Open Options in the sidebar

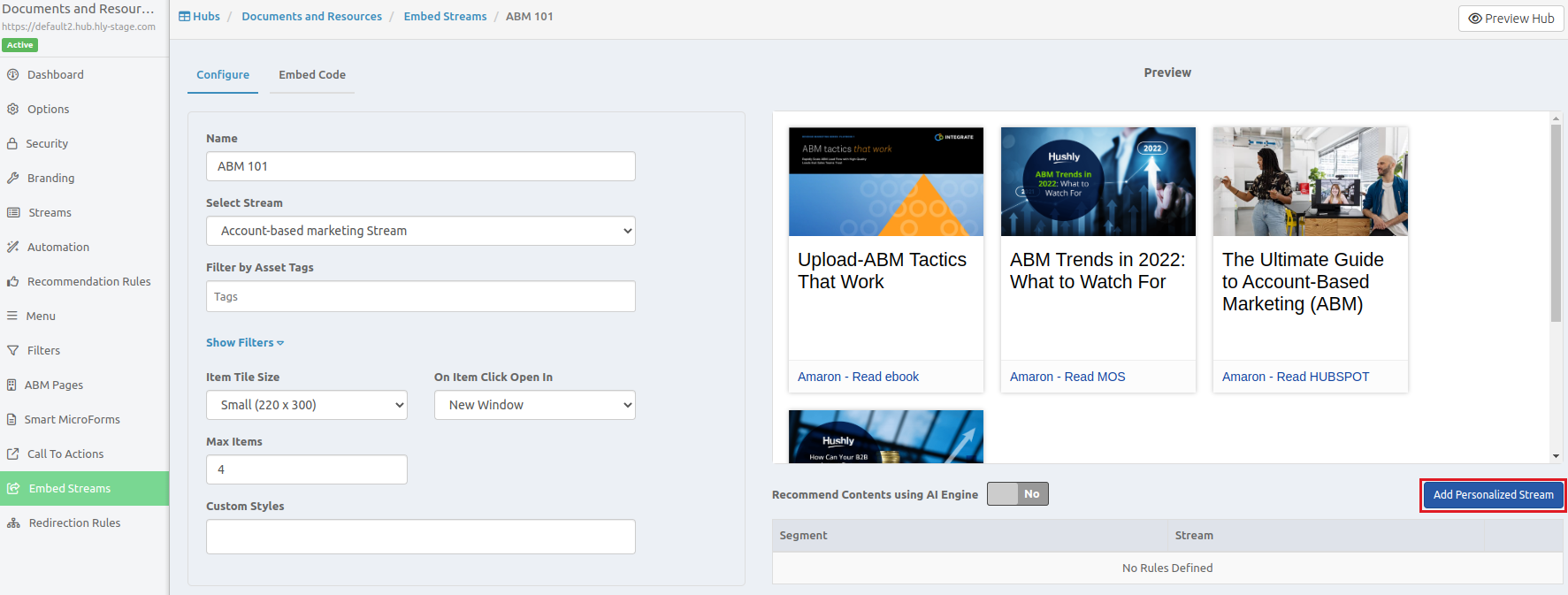[84, 110]
